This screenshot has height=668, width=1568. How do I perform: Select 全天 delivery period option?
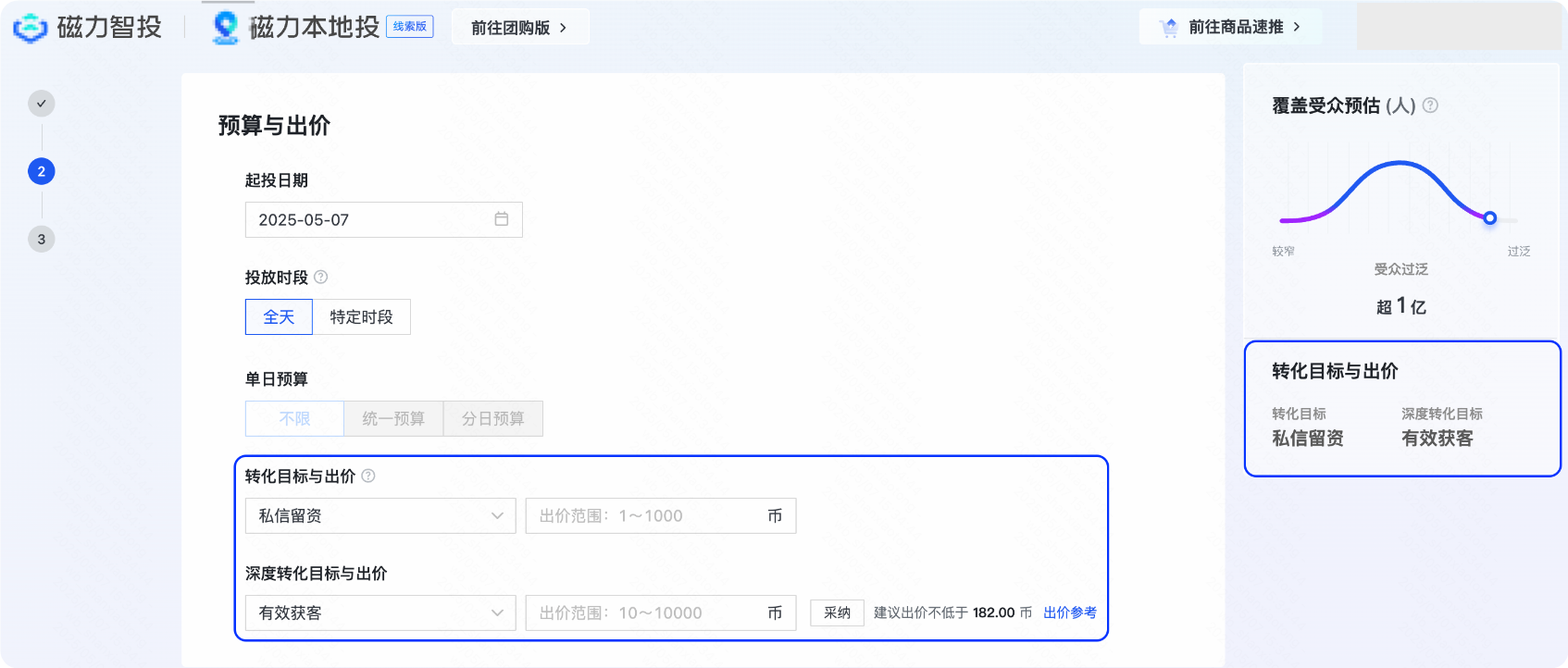[279, 316]
